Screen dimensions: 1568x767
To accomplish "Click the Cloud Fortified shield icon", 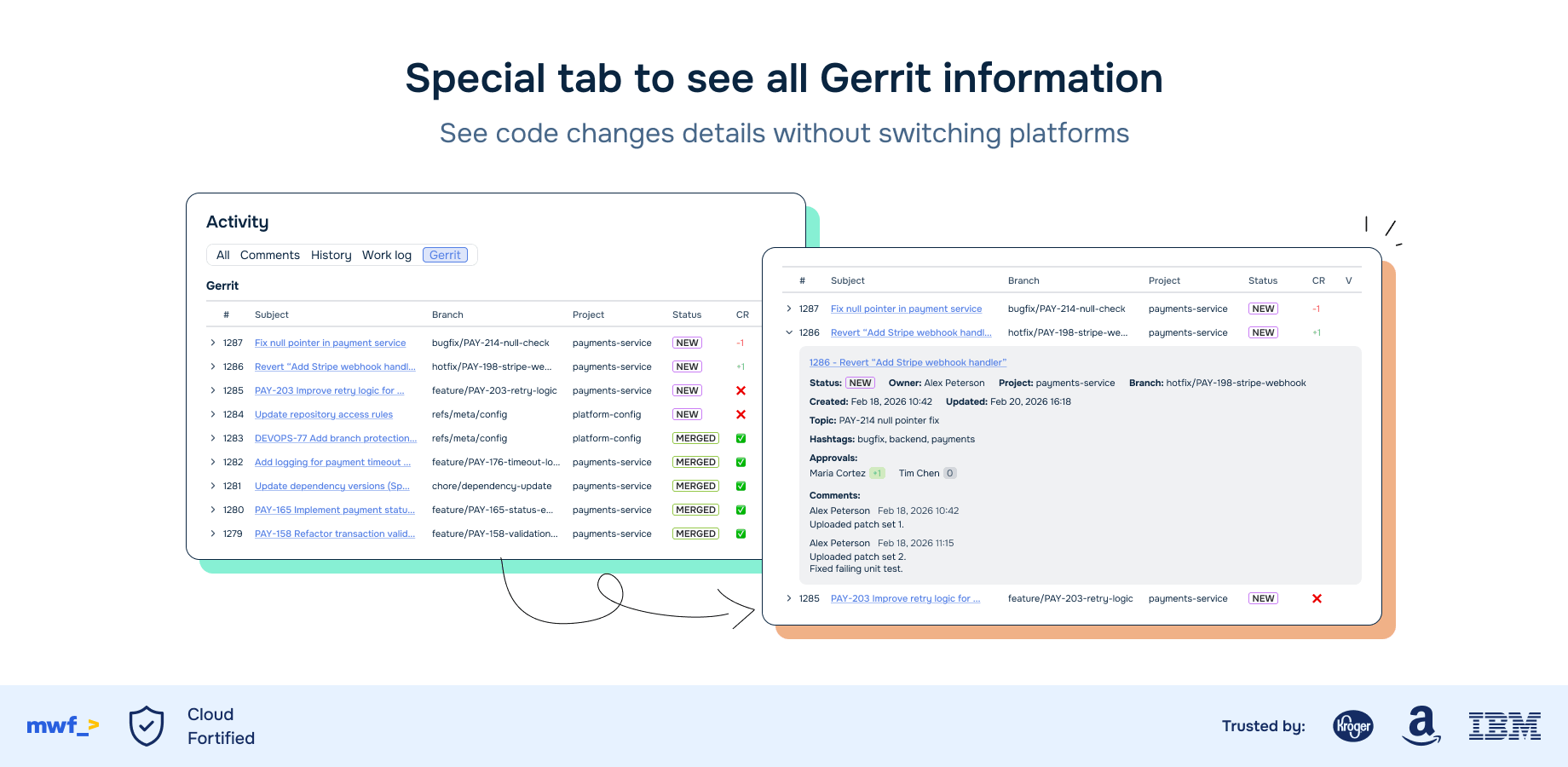I will click(147, 726).
